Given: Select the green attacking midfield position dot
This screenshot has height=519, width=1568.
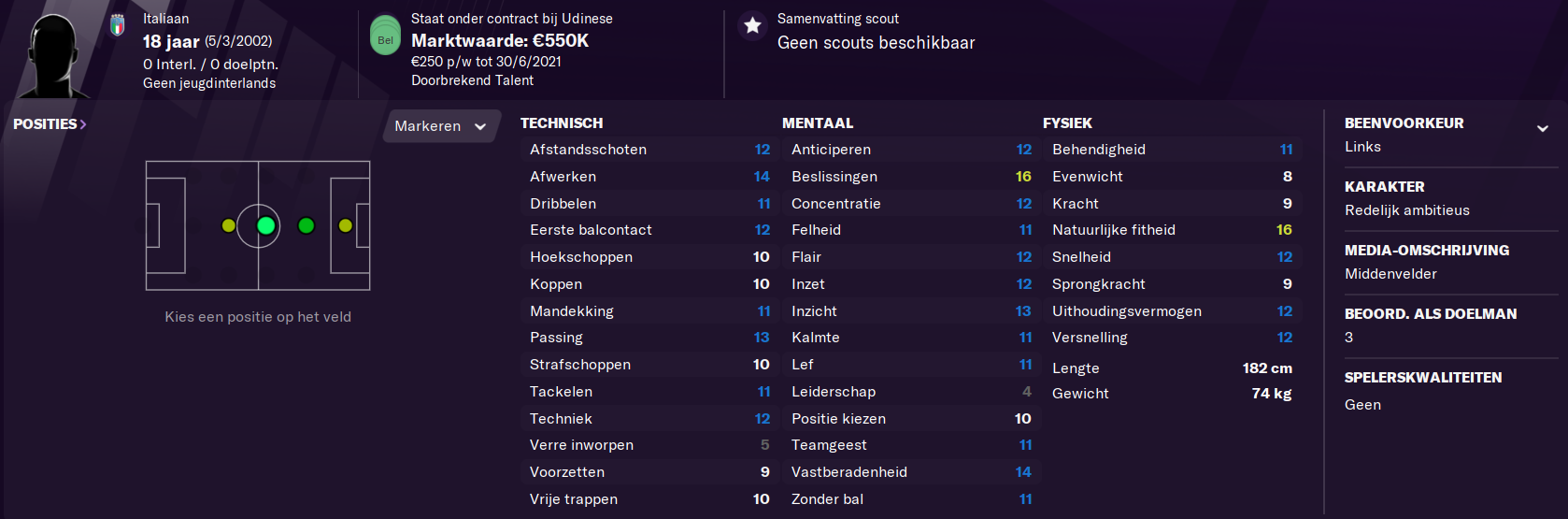Looking at the screenshot, I should 306,225.
